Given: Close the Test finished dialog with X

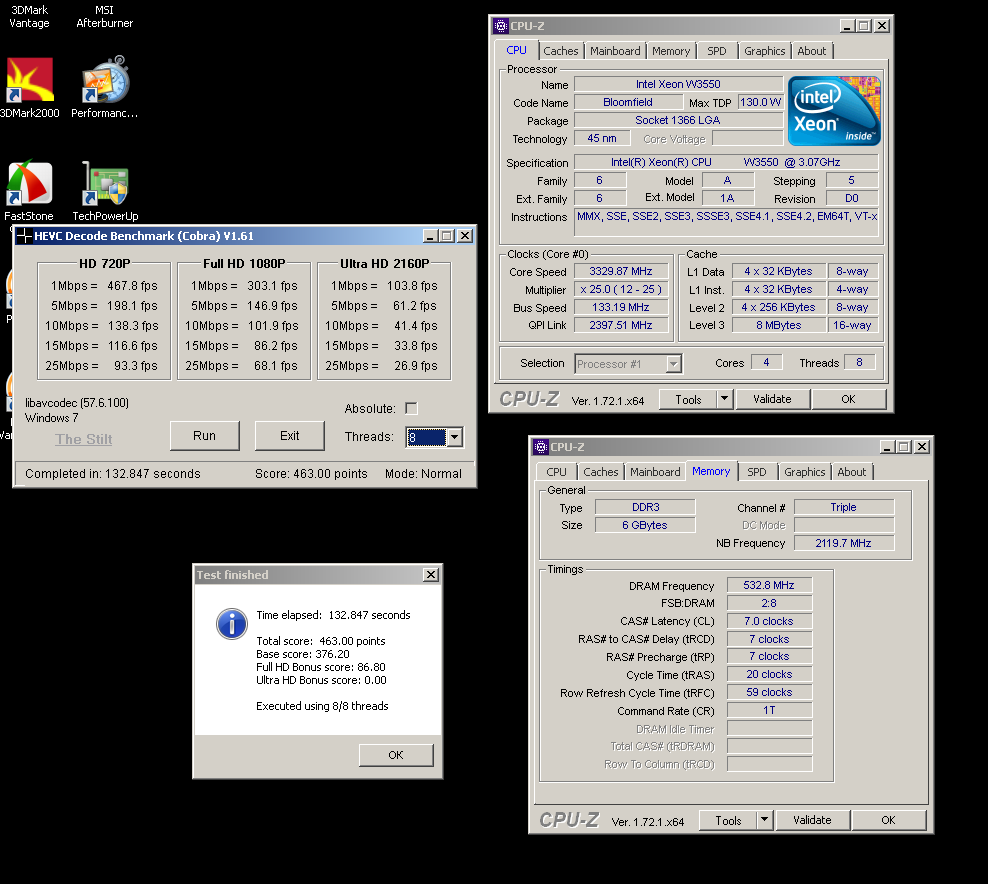Looking at the screenshot, I should [431, 575].
